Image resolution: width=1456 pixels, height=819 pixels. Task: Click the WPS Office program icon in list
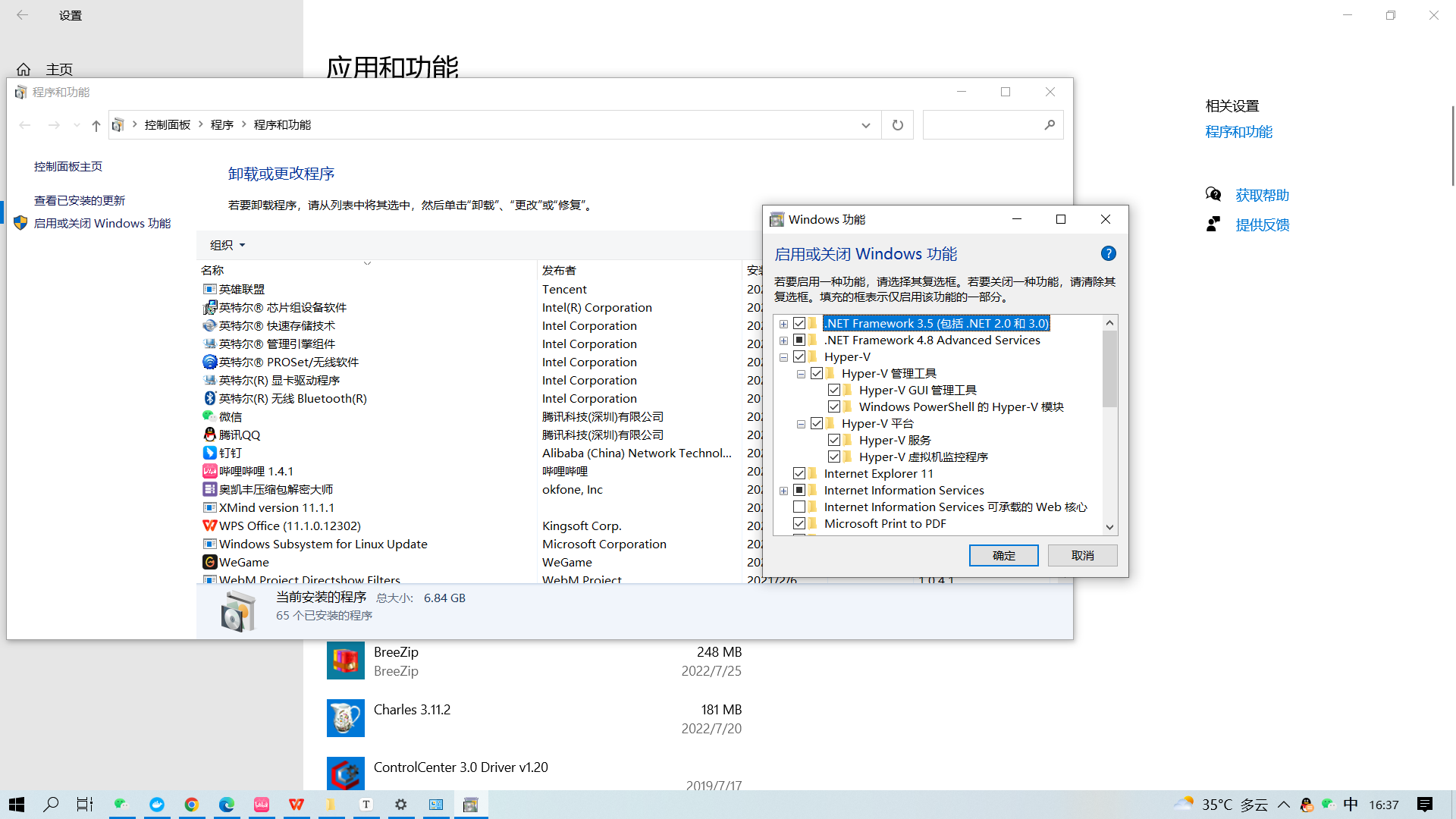pos(210,526)
